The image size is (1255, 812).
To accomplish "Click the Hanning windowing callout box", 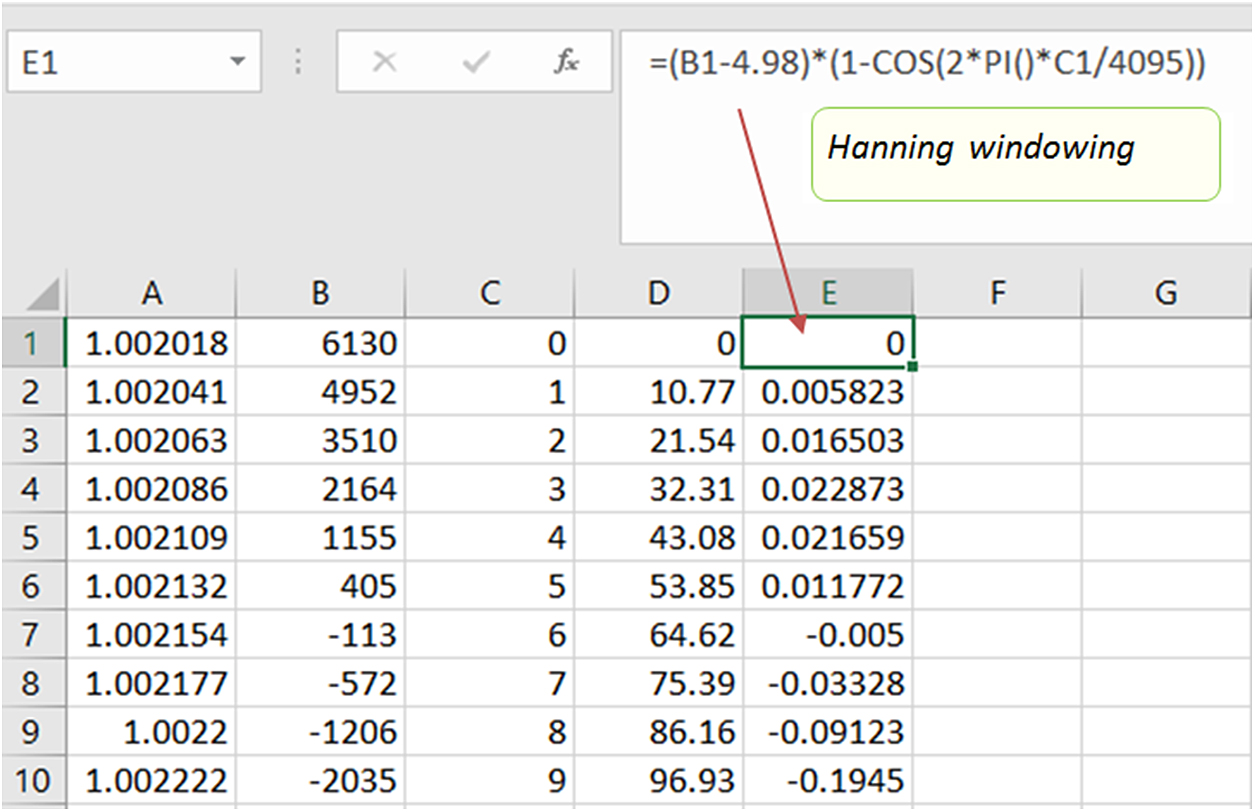I will click(x=1014, y=155).
